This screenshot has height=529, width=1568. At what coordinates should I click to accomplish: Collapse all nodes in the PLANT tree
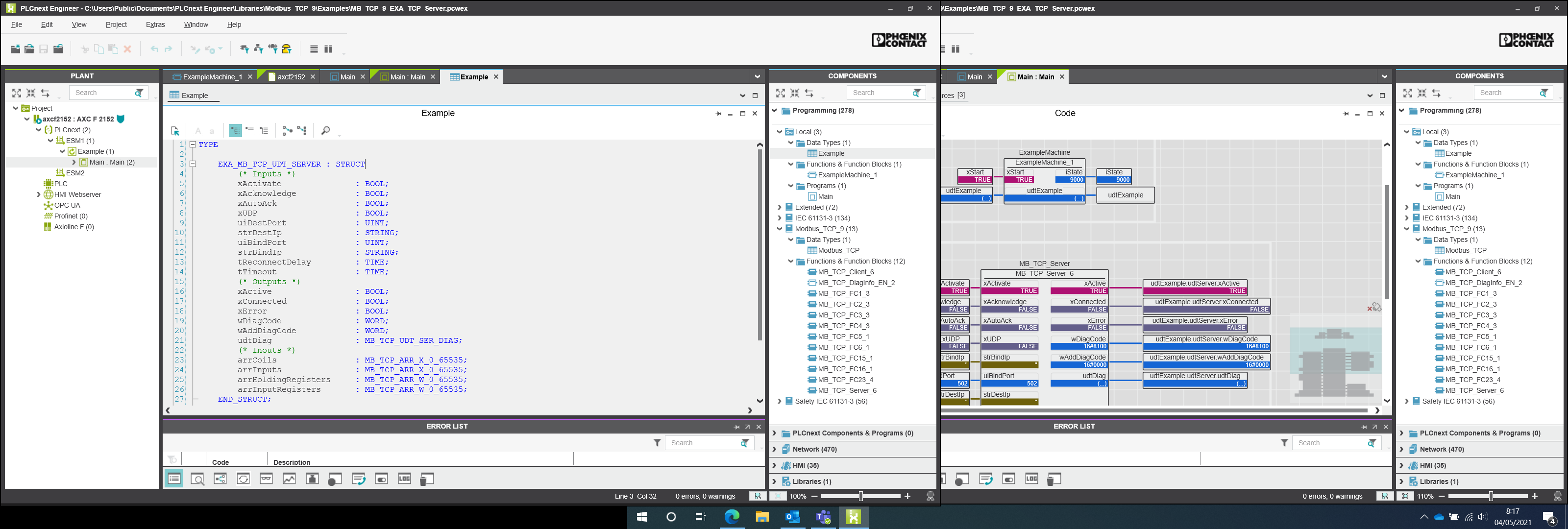tap(31, 93)
